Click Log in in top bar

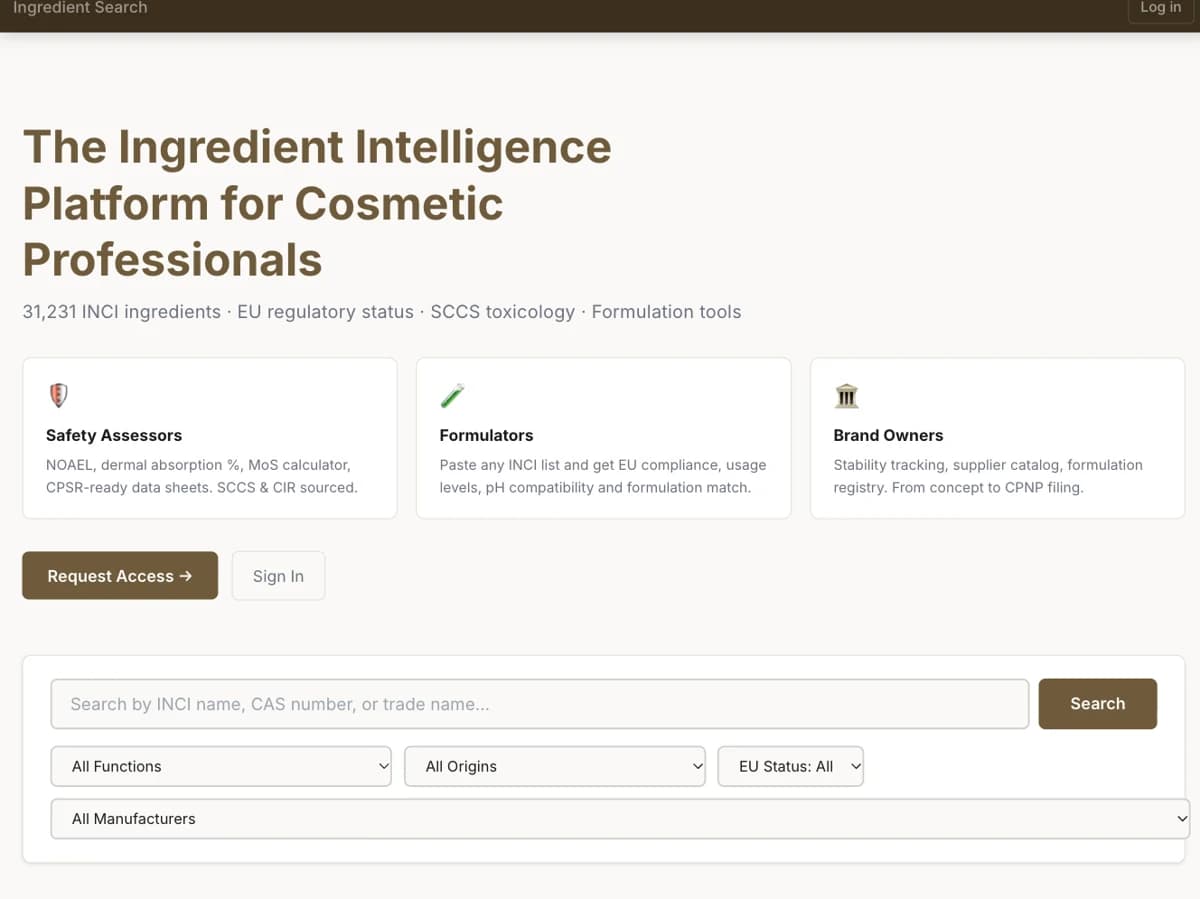tap(1160, 8)
